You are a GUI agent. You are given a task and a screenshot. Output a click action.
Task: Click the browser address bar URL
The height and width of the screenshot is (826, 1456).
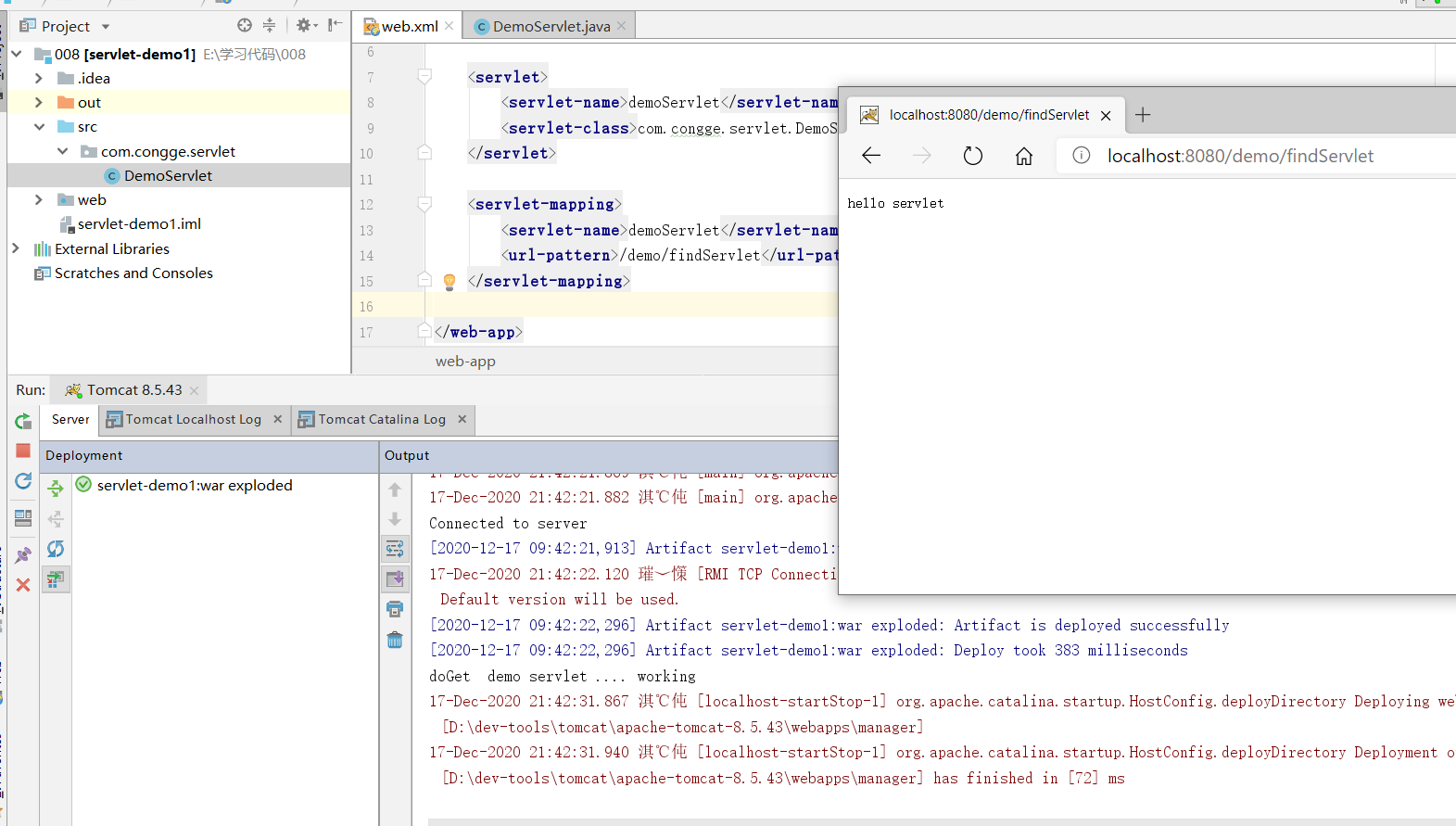pos(1240,156)
